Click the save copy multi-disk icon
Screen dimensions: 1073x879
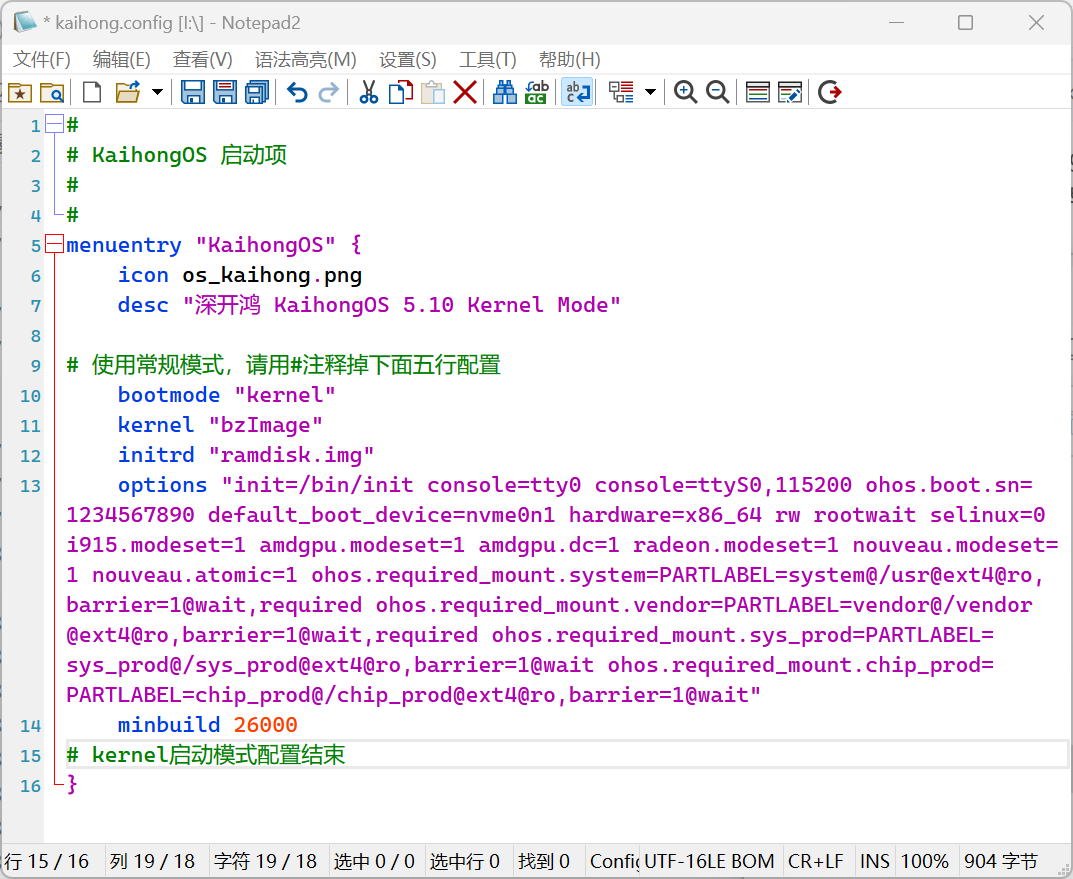click(257, 92)
